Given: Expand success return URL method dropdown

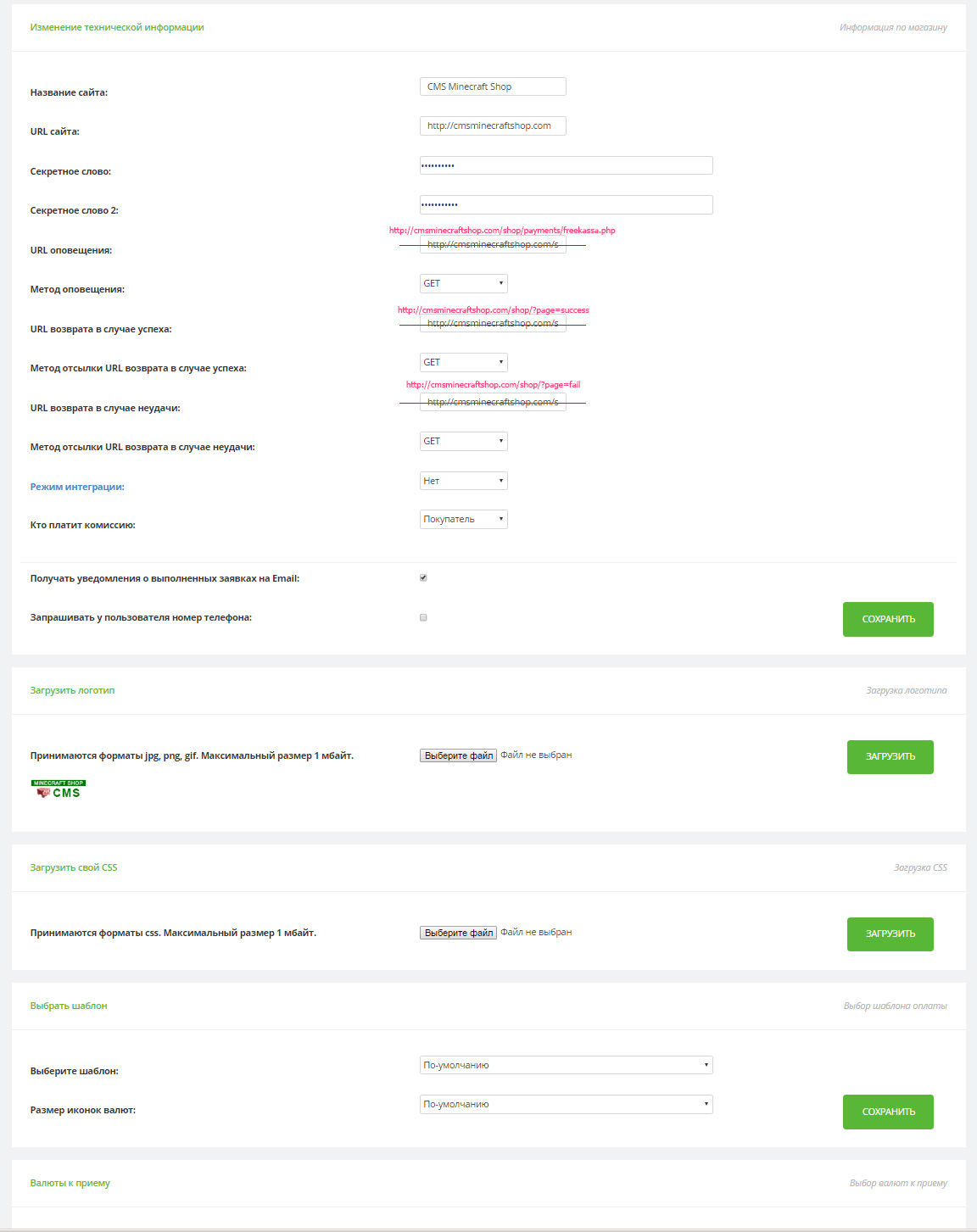Looking at the screenshot, I should (463, 362).
